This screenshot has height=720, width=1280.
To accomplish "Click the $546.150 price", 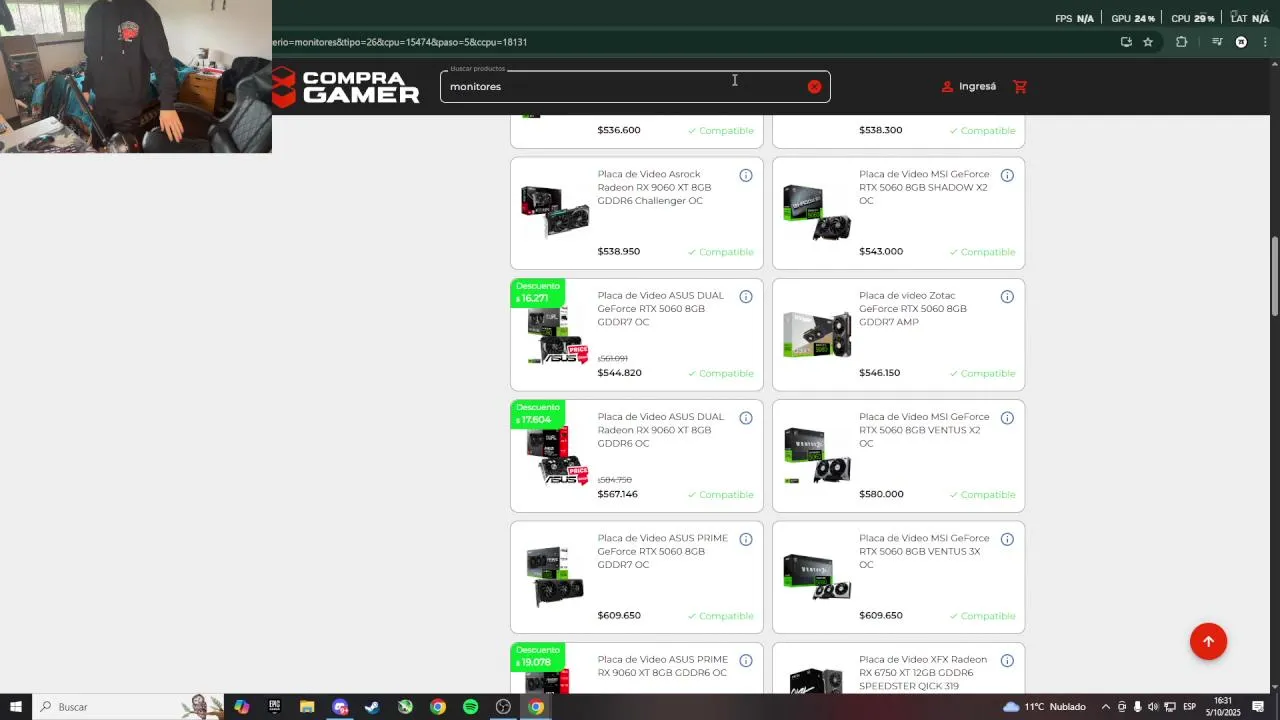I will point(880,373).
